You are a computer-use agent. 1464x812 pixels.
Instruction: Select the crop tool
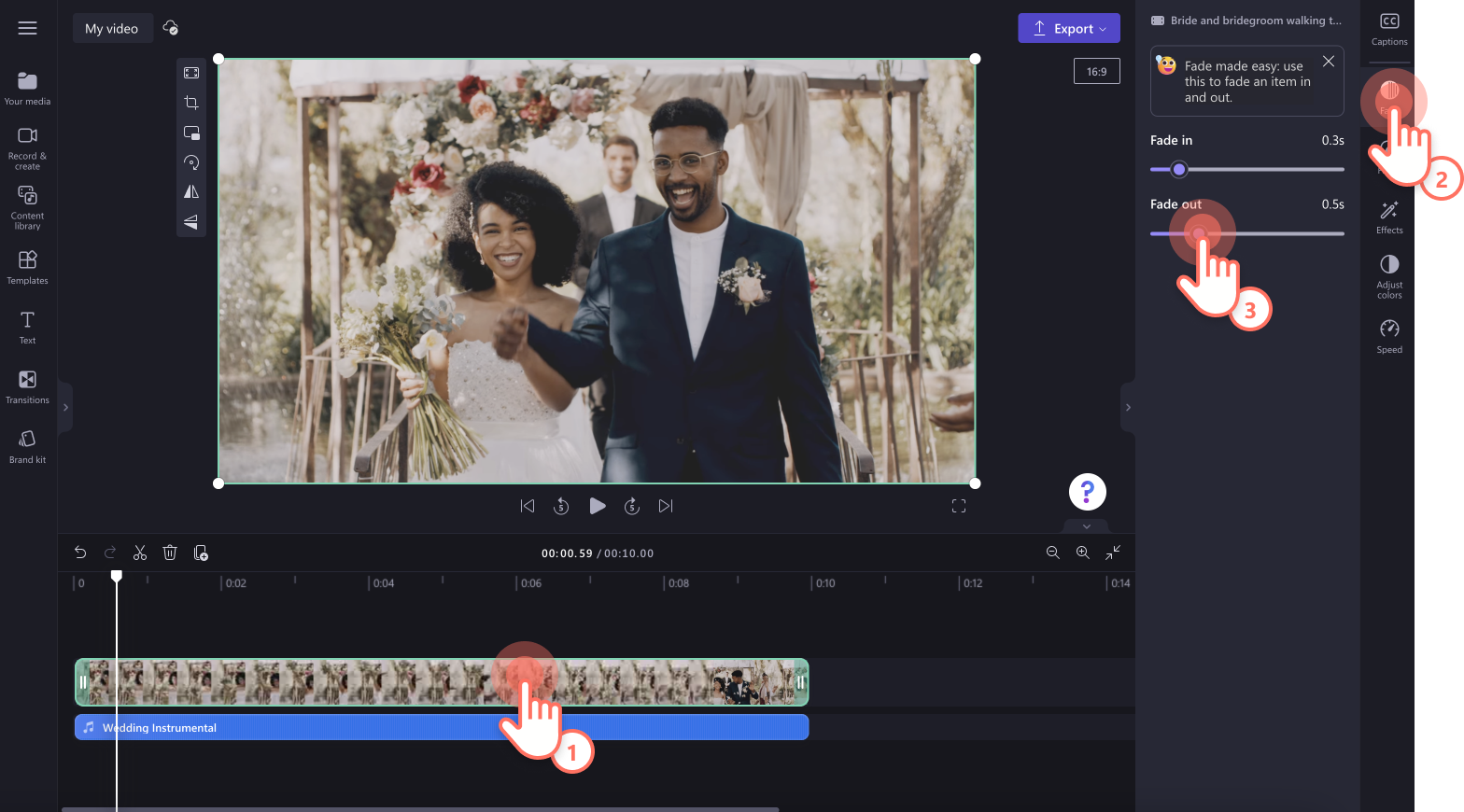point(191,103)
